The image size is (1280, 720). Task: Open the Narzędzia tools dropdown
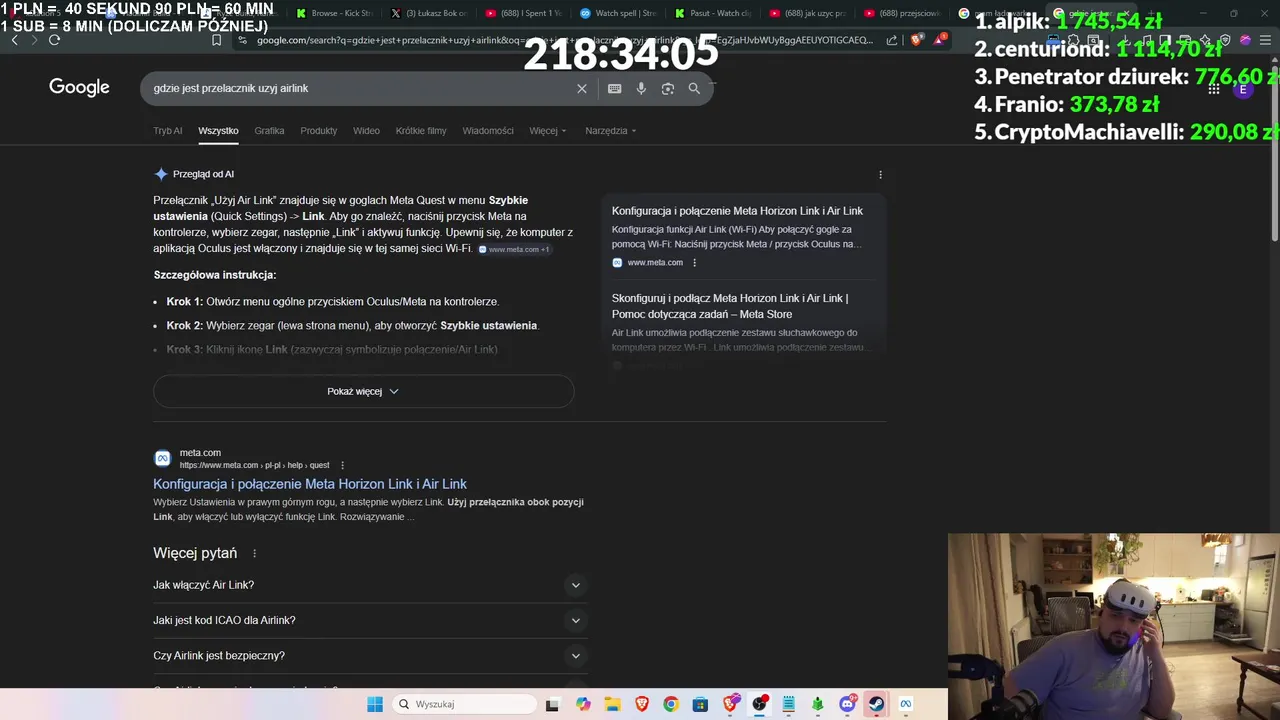coord(611,131)
